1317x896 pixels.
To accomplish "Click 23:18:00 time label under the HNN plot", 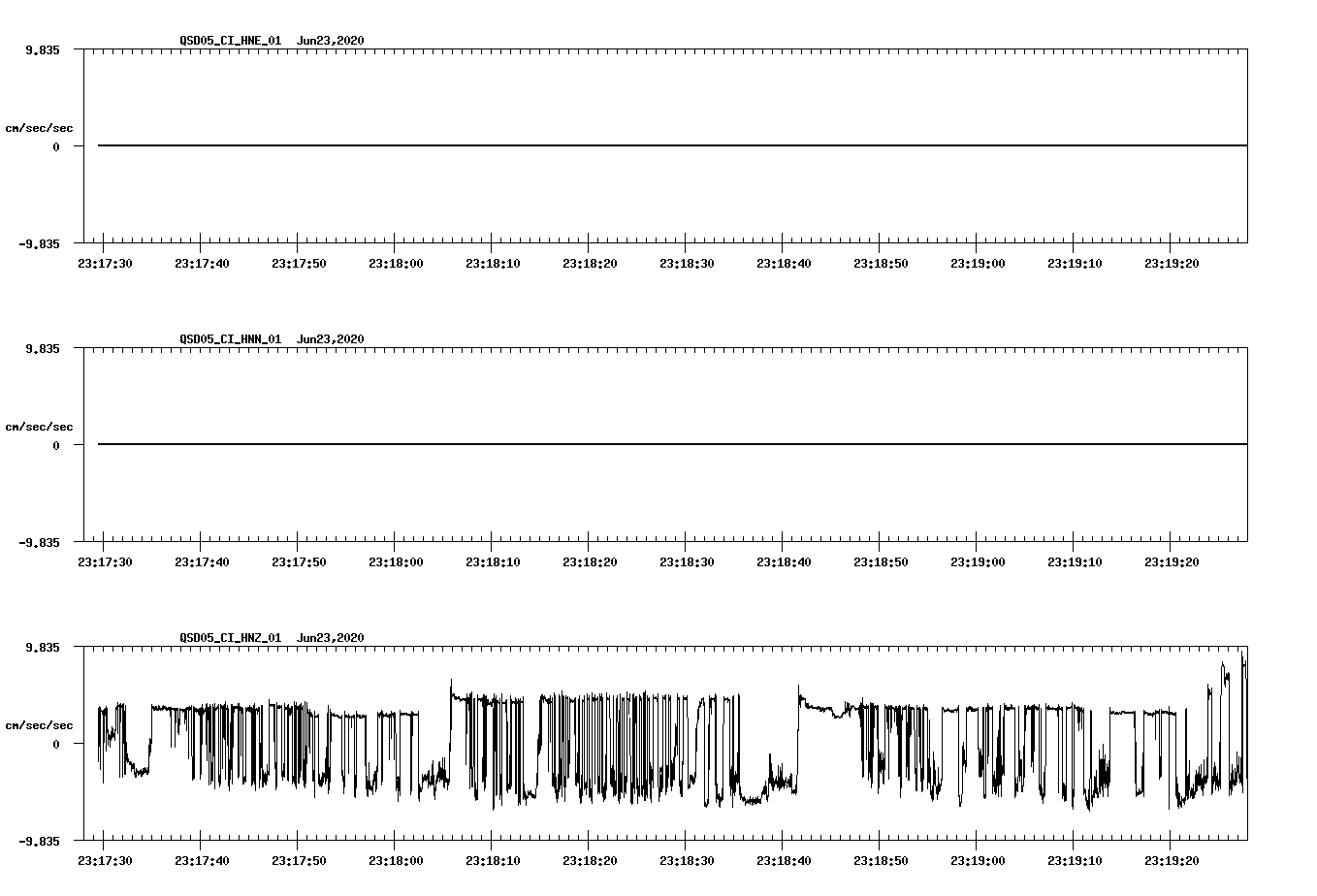I will pyautogui.click(x=396, y=561).
